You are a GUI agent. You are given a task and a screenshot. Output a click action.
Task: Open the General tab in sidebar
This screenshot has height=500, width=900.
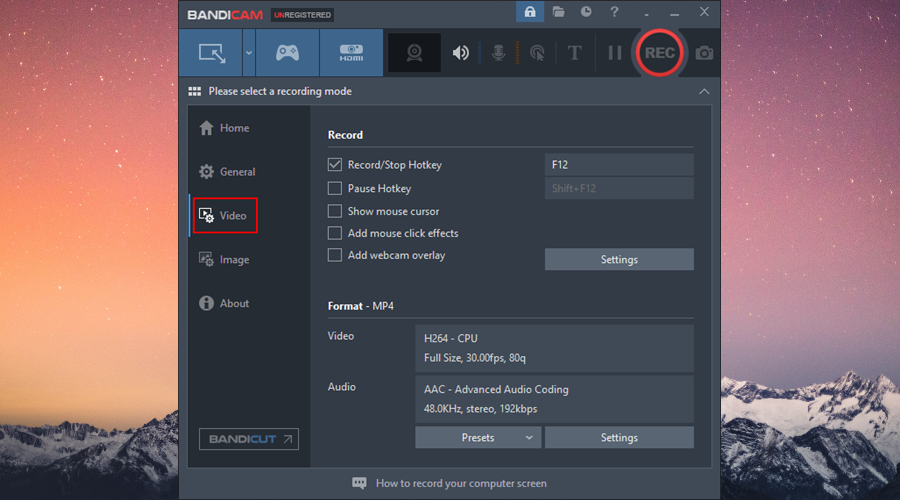(x=227, y=172)
